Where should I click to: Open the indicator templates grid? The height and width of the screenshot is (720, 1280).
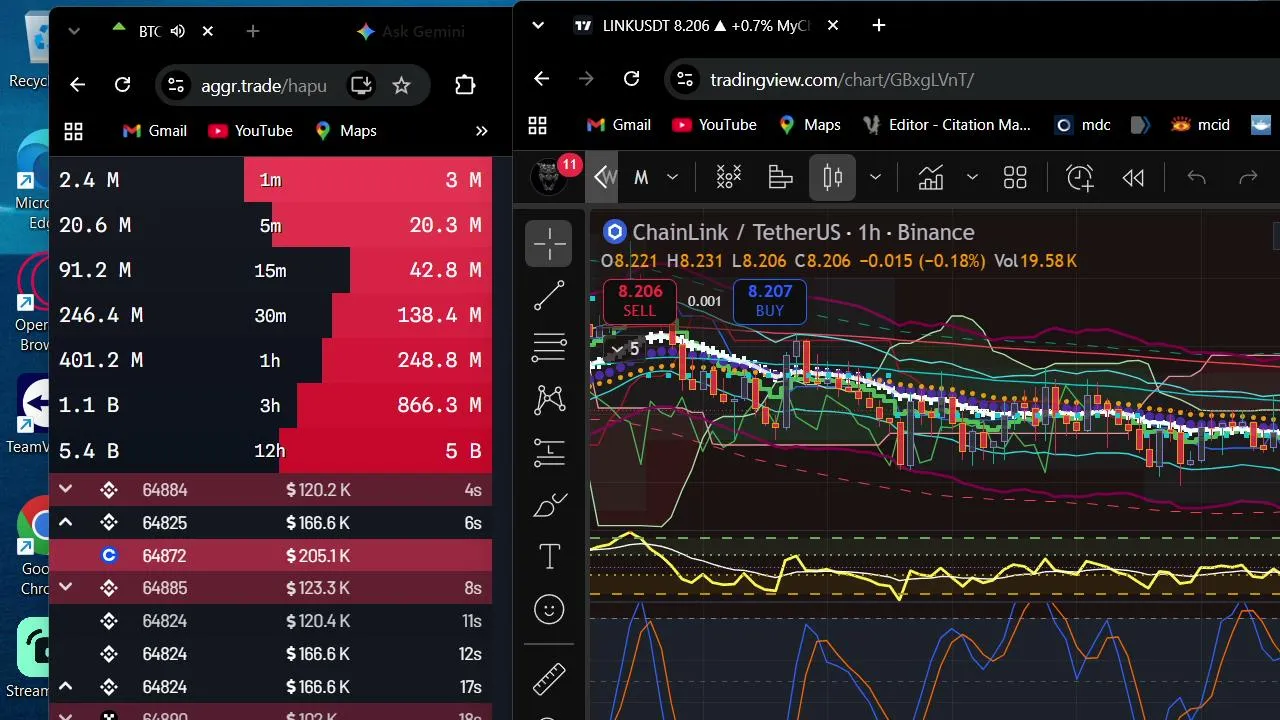1016,178
